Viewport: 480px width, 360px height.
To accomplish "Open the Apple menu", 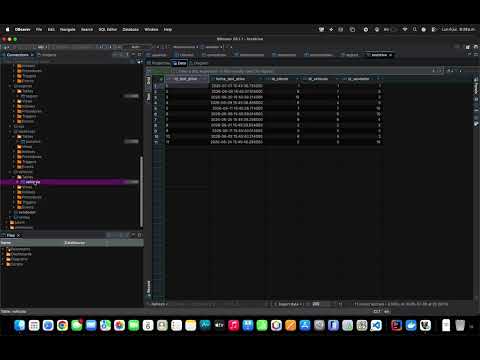I will (x=7, y=29).
